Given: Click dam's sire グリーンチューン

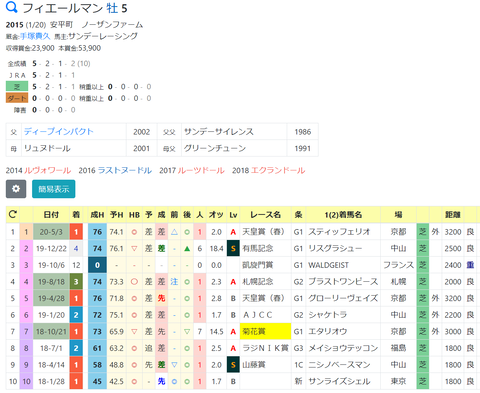Looking at the screenshot, I should 215,148.
